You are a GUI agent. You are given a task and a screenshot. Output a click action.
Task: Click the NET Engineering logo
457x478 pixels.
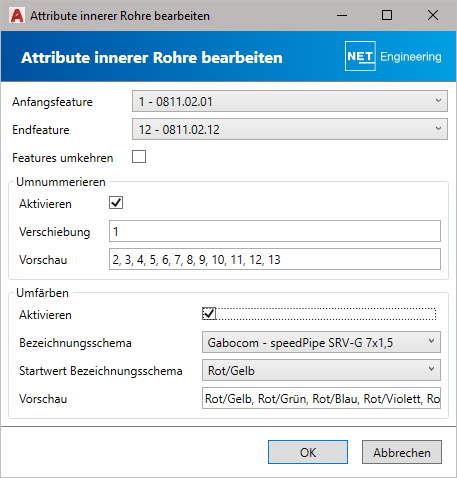[x=393, y=56]
